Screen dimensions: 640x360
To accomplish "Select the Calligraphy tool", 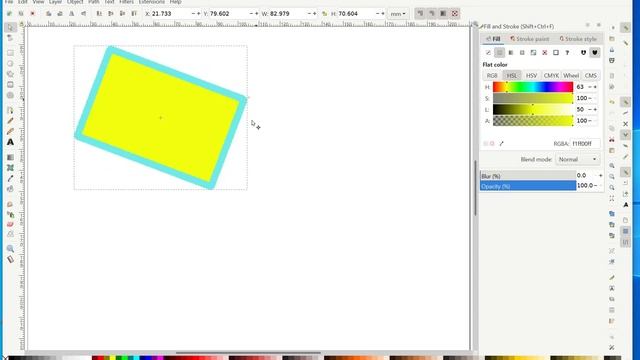I will point(10,131).
